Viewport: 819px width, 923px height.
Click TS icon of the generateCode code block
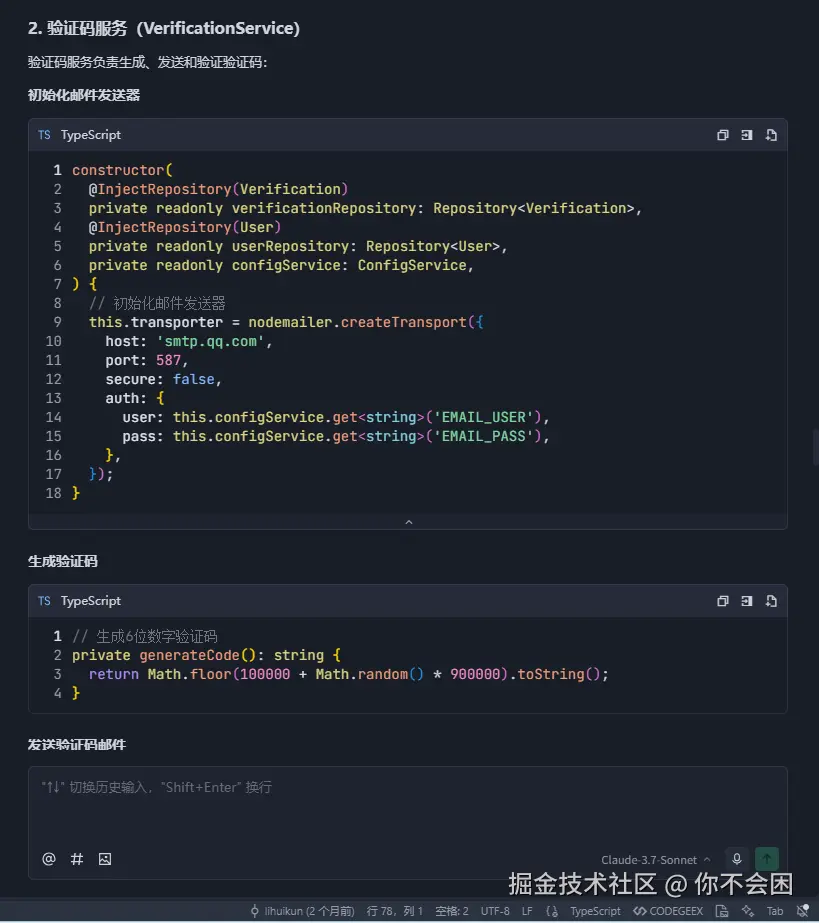click(x=44, y=601)
